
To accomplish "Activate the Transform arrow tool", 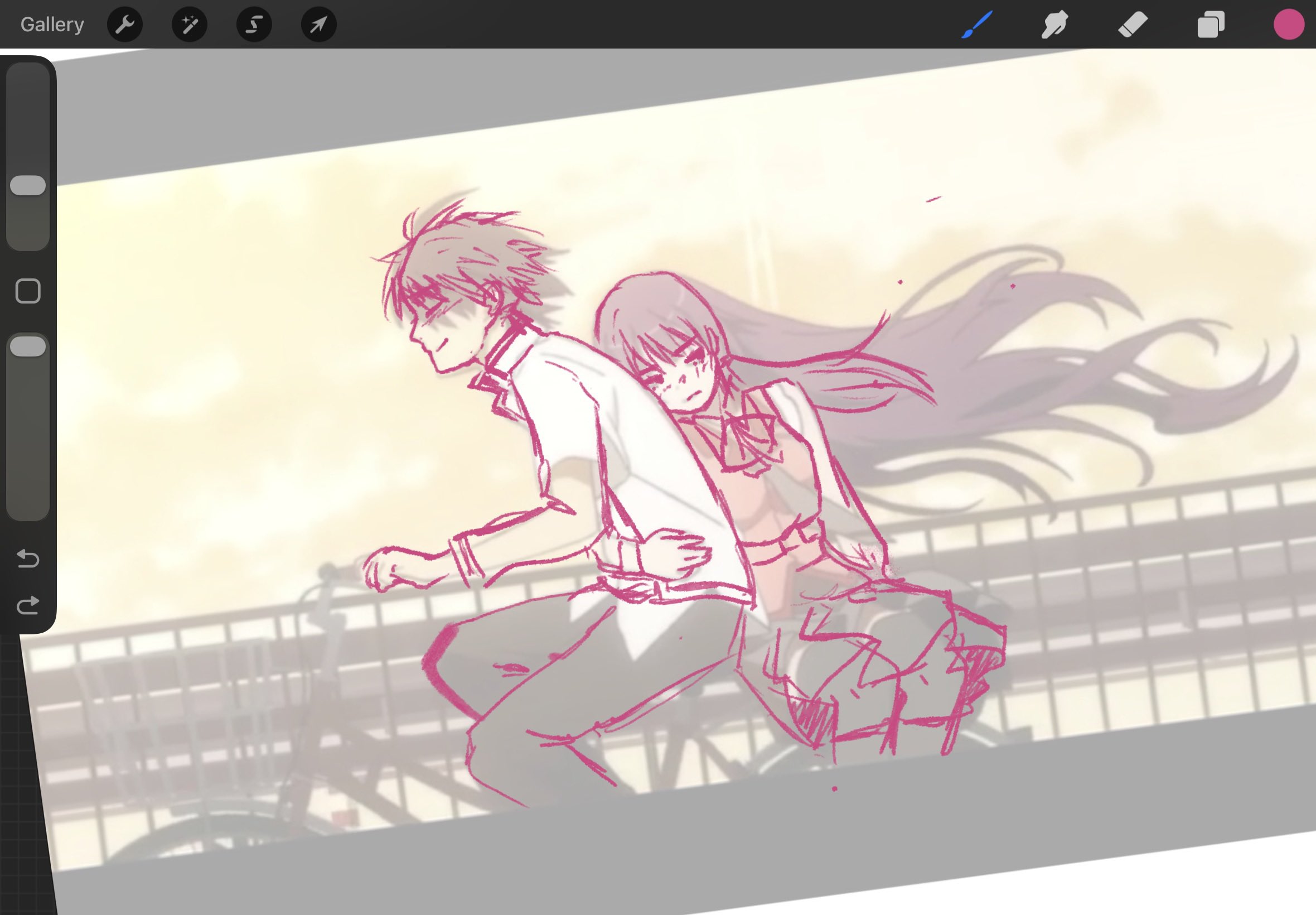I will pyautogui.click(x=318, y=25).
